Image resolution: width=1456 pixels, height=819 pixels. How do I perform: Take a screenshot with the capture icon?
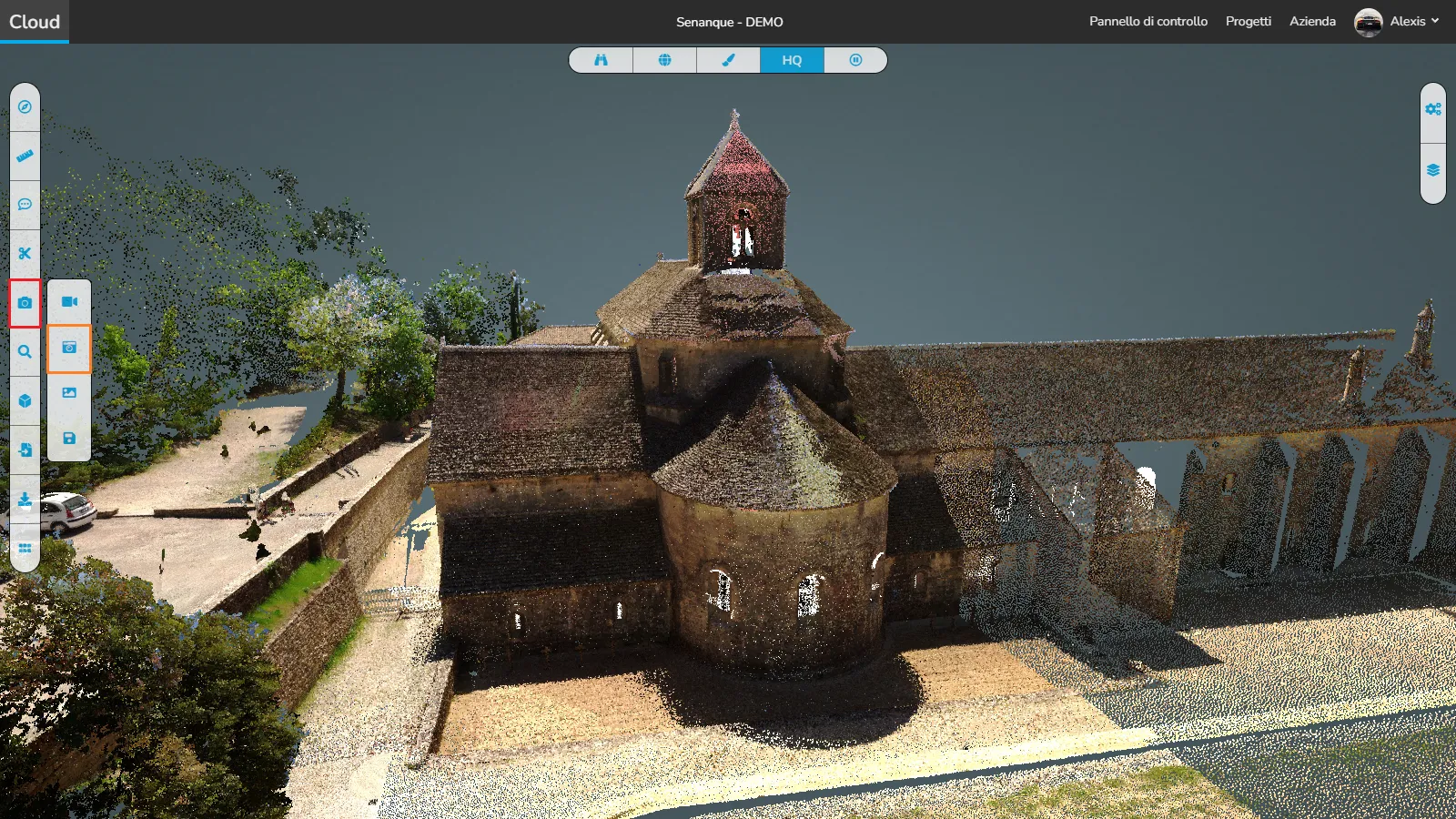[69, 348]
